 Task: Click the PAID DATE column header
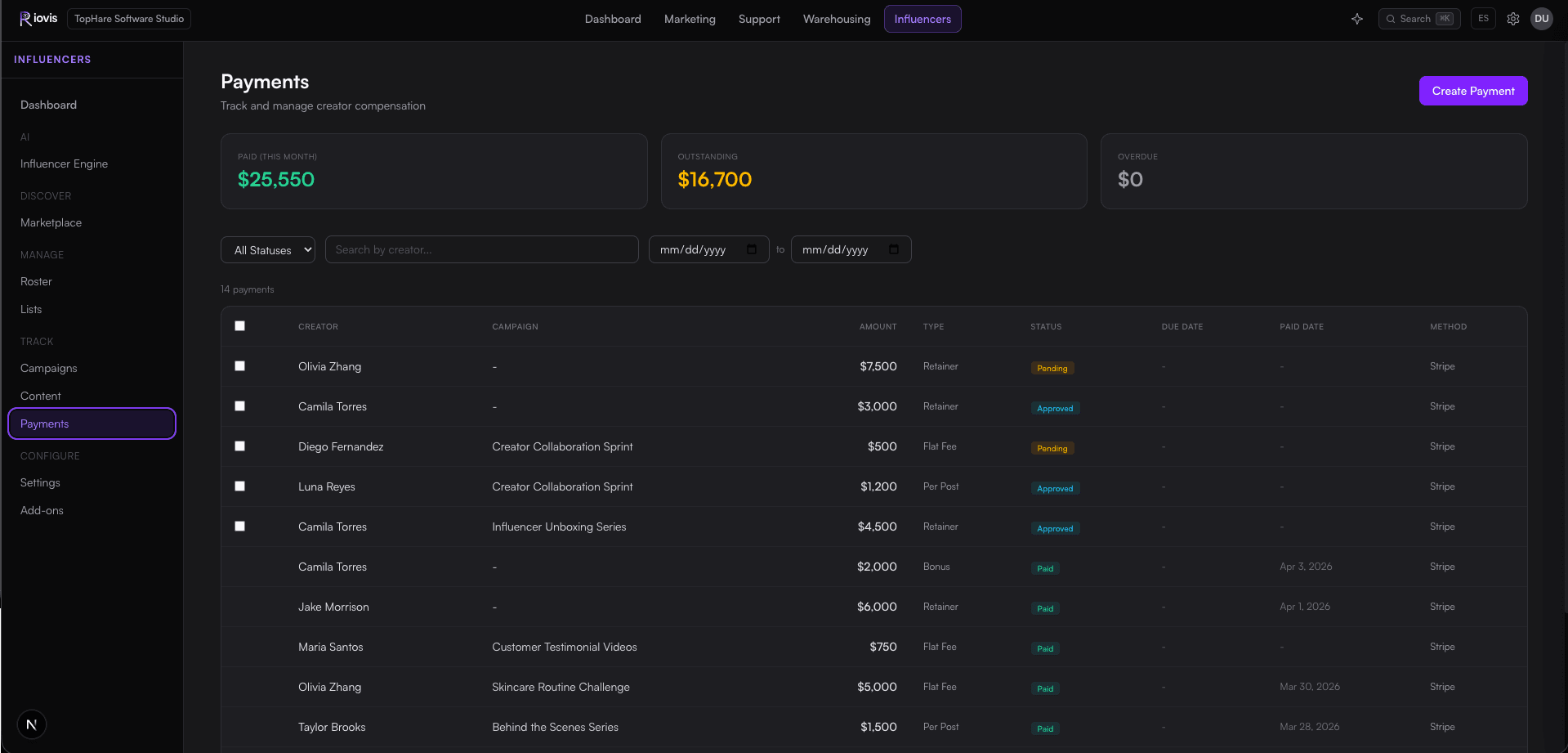[1302, 326]
